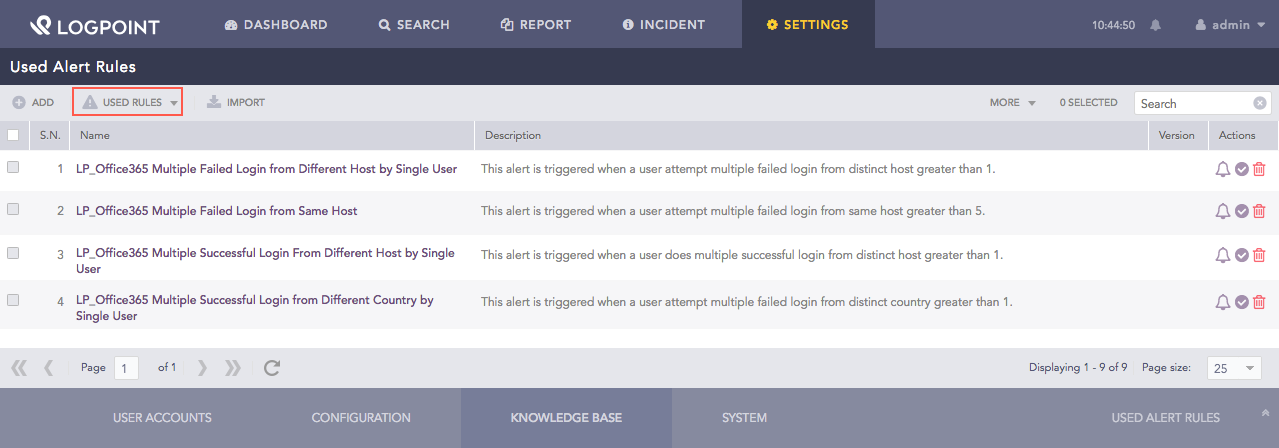Viewport: 1279px width, 448px height.
Task: Click bell icon for Different Country alert row
Action: (x=1222, y=302)
